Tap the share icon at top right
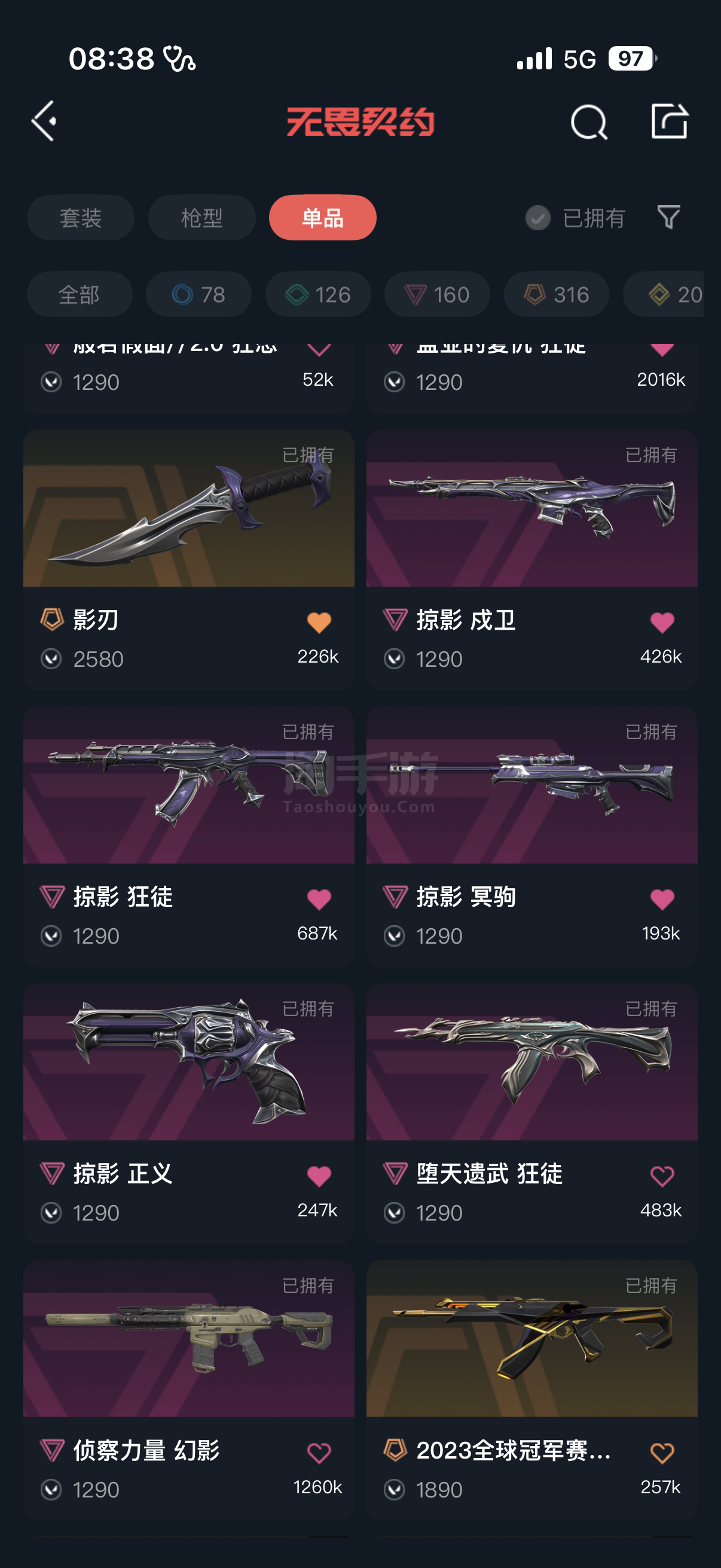 669,121
